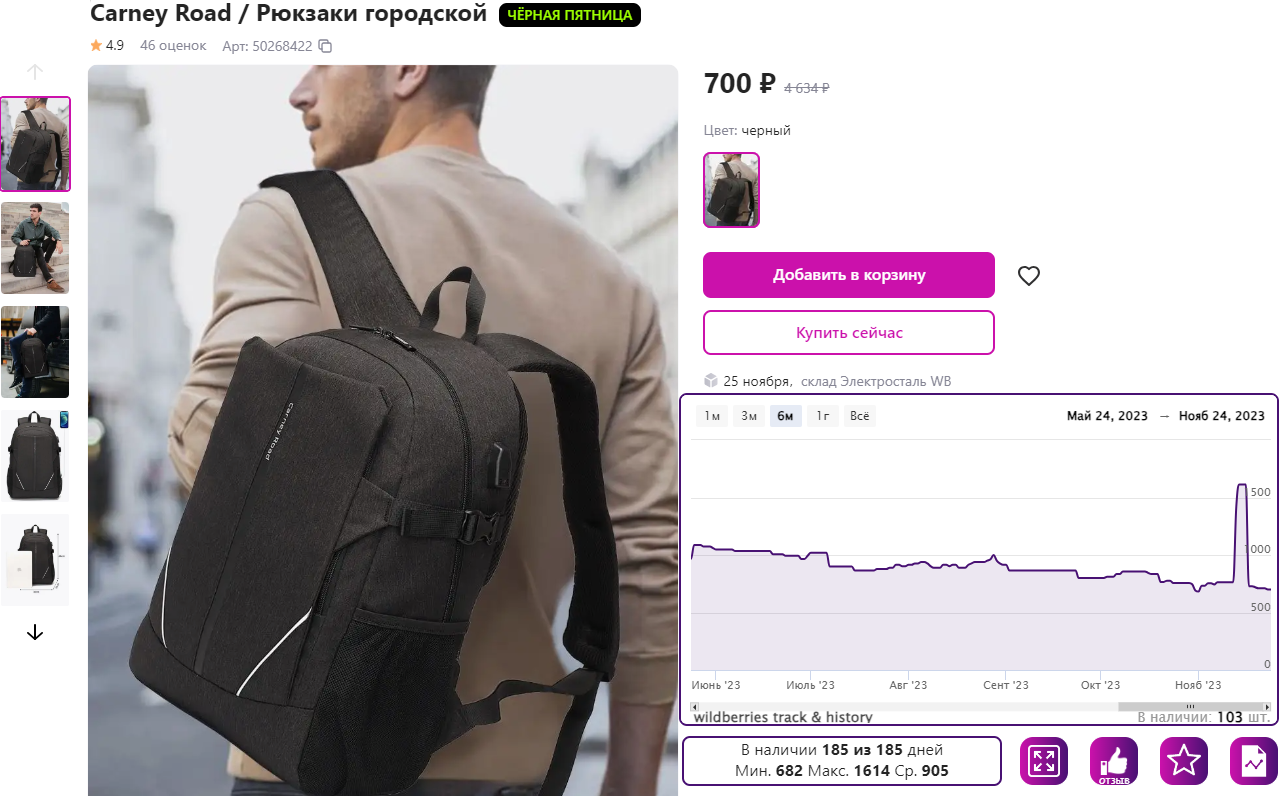Click Купить сейчас button
The width and height of the screenshot is (1280, 800).
click(x=849, y=333)
